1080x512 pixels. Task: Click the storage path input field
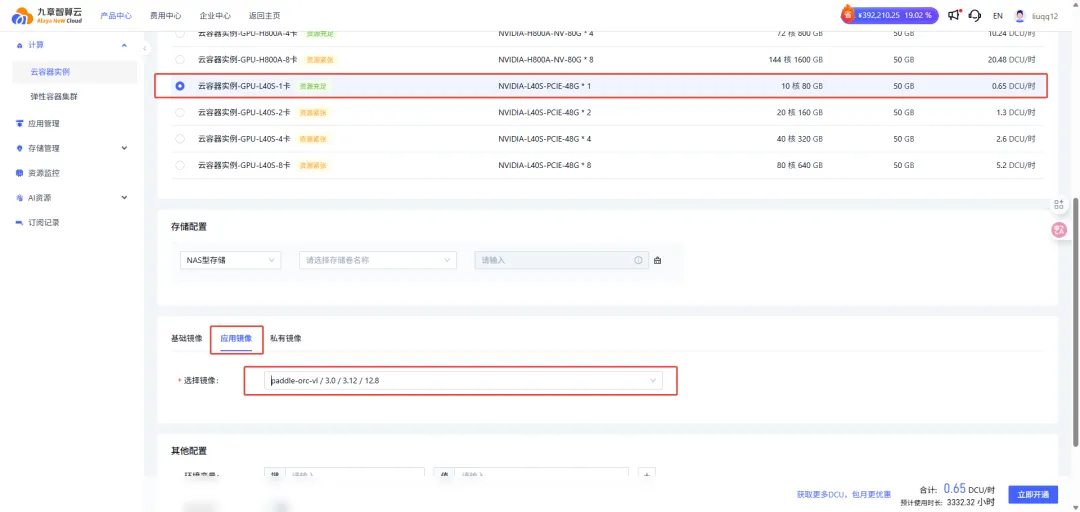553,260
